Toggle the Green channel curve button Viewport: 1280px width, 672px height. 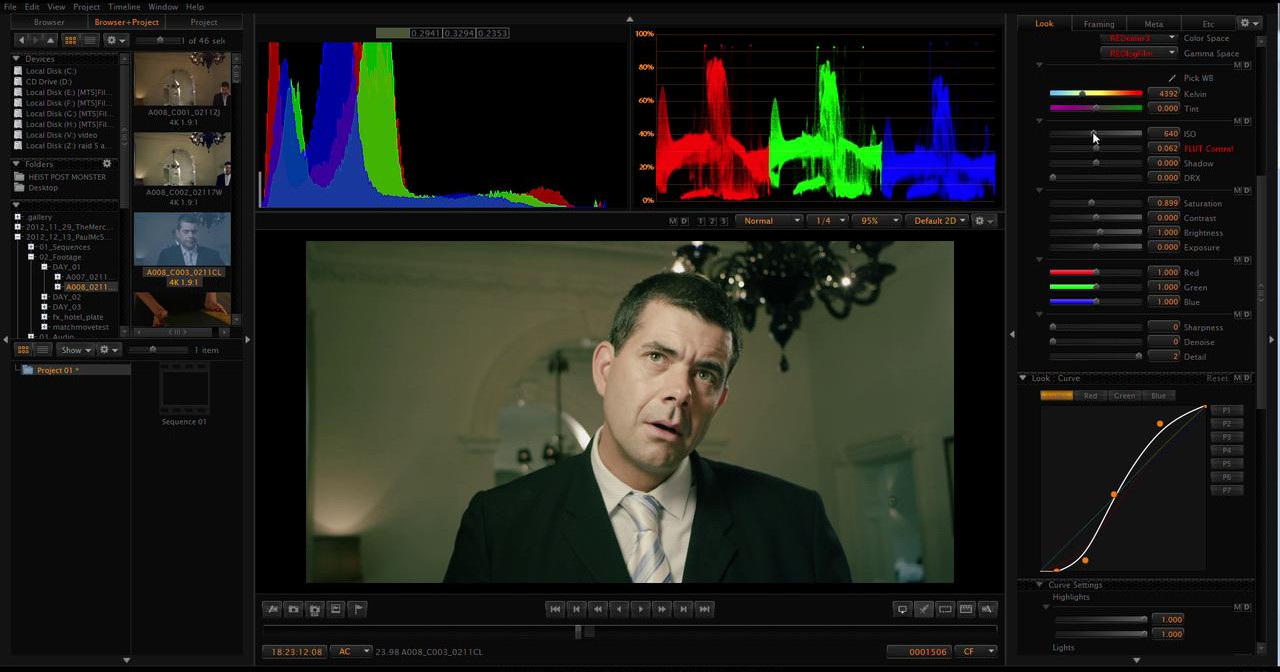click(x=1125, y=396)
